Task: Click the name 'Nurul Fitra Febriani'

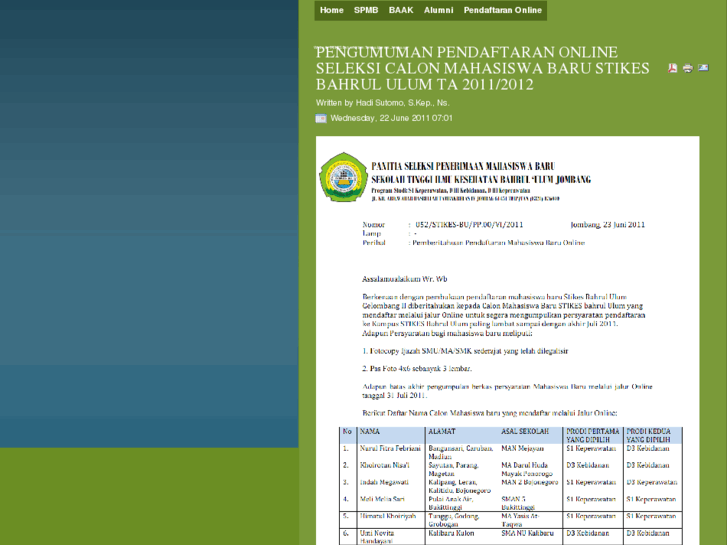Action: tap(390, 449)
